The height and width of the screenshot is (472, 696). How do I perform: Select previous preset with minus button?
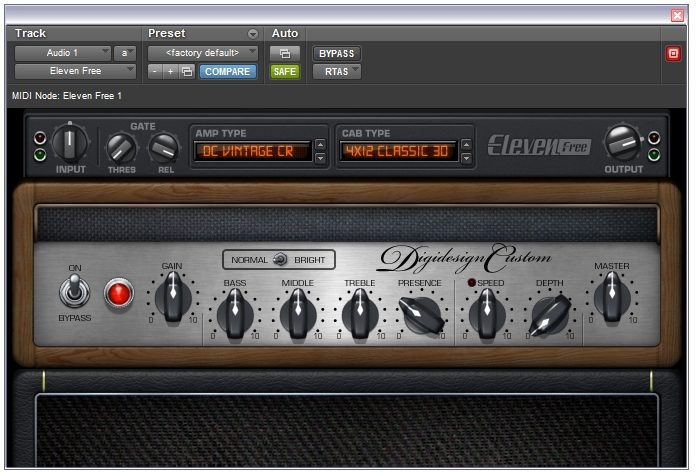tap(154, 71)
